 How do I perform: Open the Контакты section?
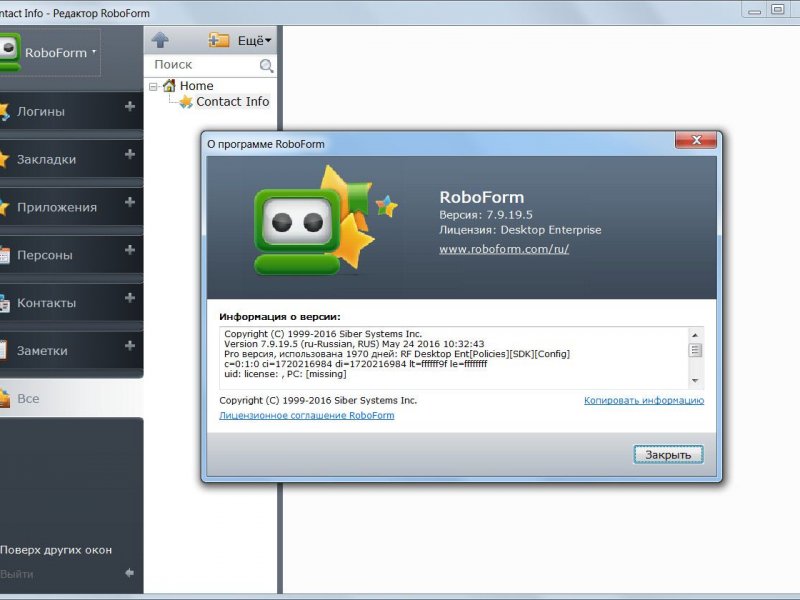click(x=46, y=303)
